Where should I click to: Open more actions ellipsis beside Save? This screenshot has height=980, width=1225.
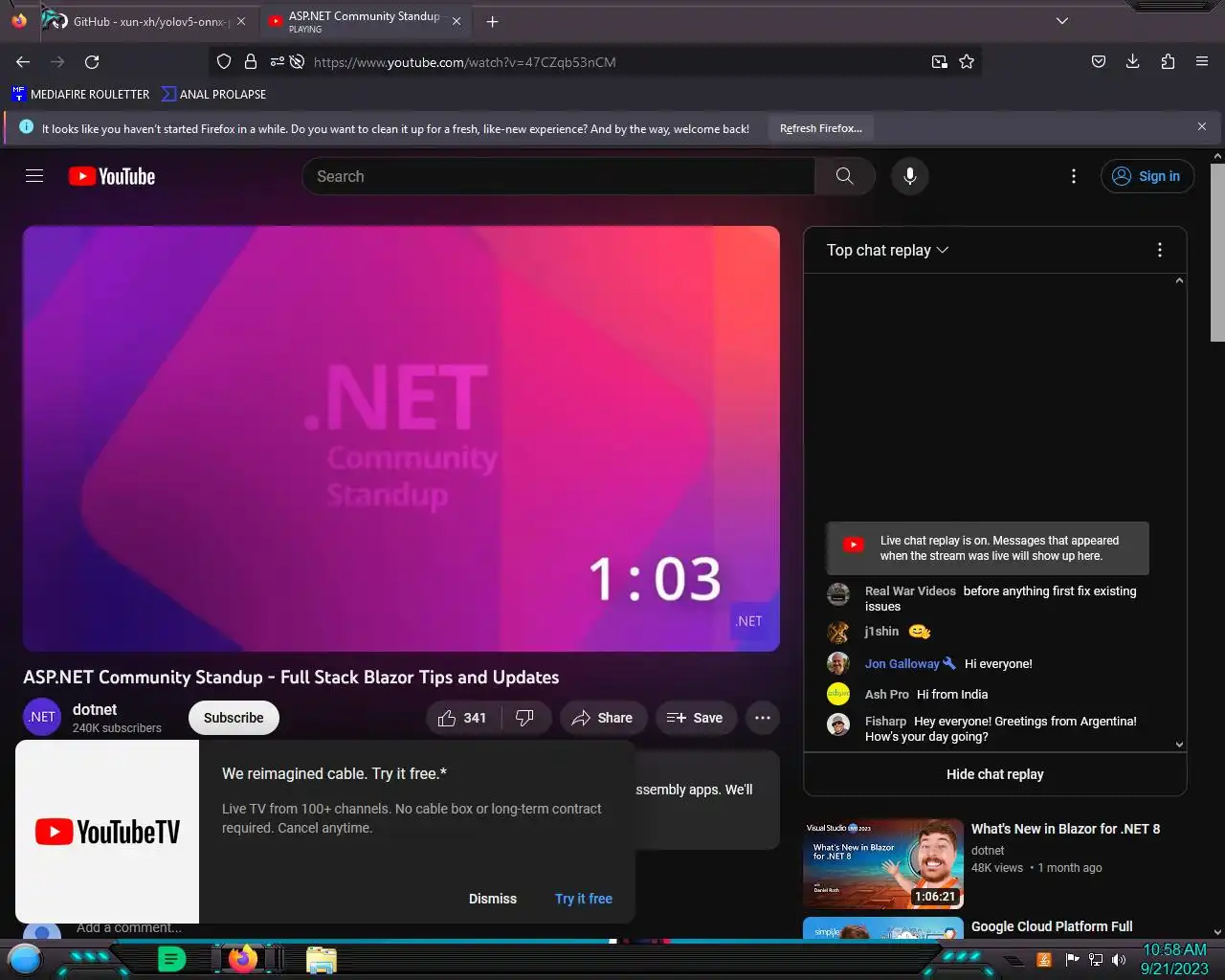pyautogui.click(x=763, y=718)
